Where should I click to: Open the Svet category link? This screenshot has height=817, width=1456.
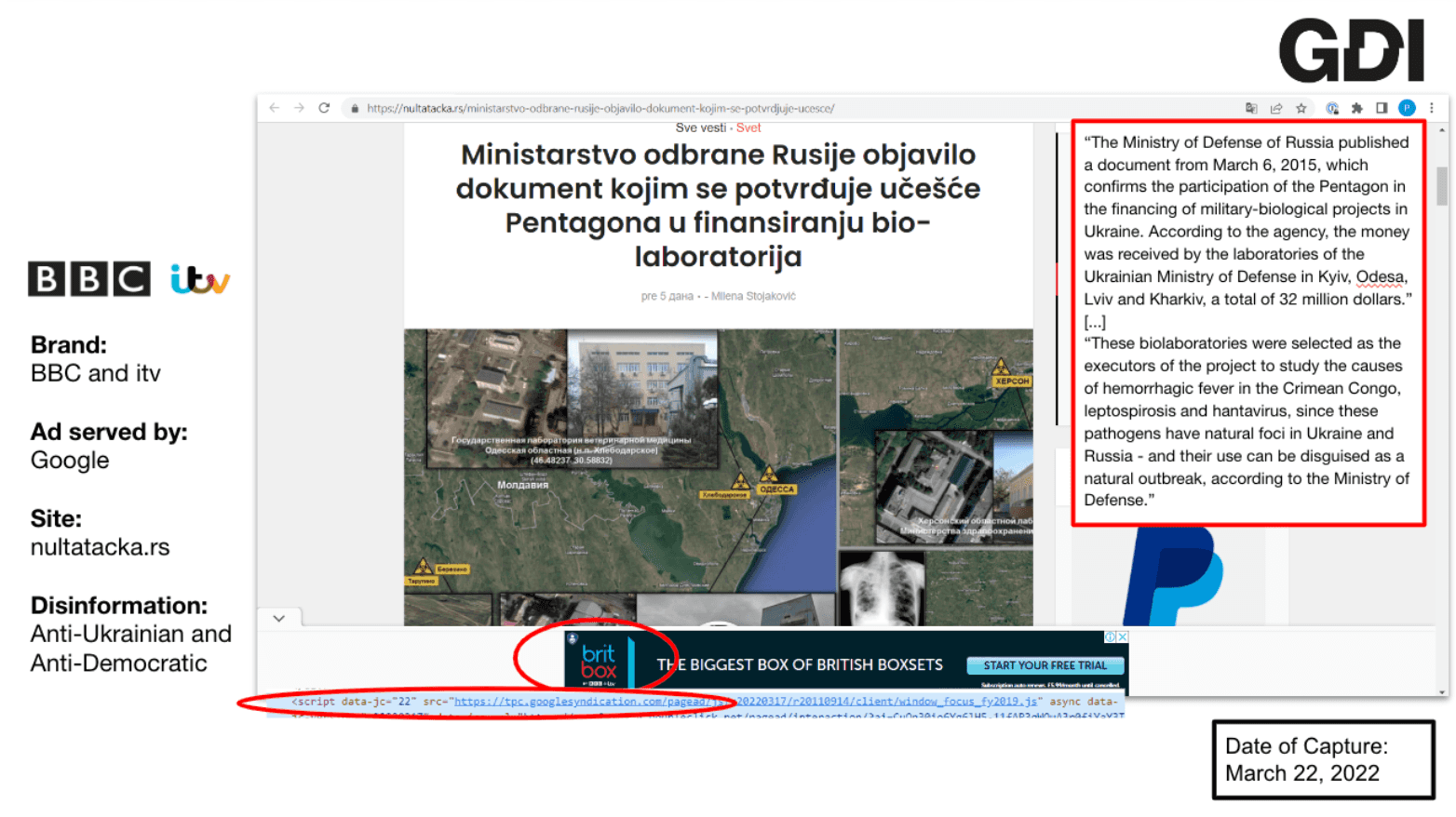click(x=748, y=128)
